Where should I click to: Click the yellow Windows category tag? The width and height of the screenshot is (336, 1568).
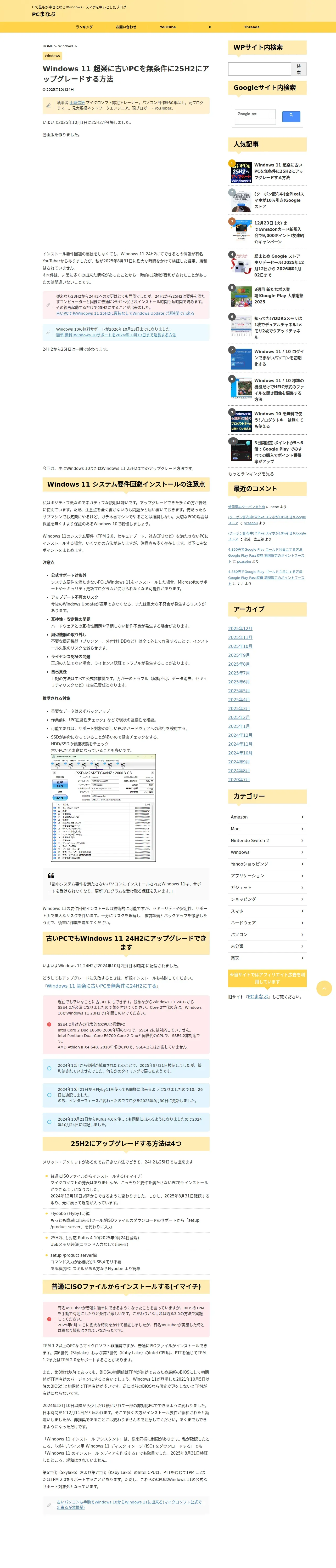point(52,56)
